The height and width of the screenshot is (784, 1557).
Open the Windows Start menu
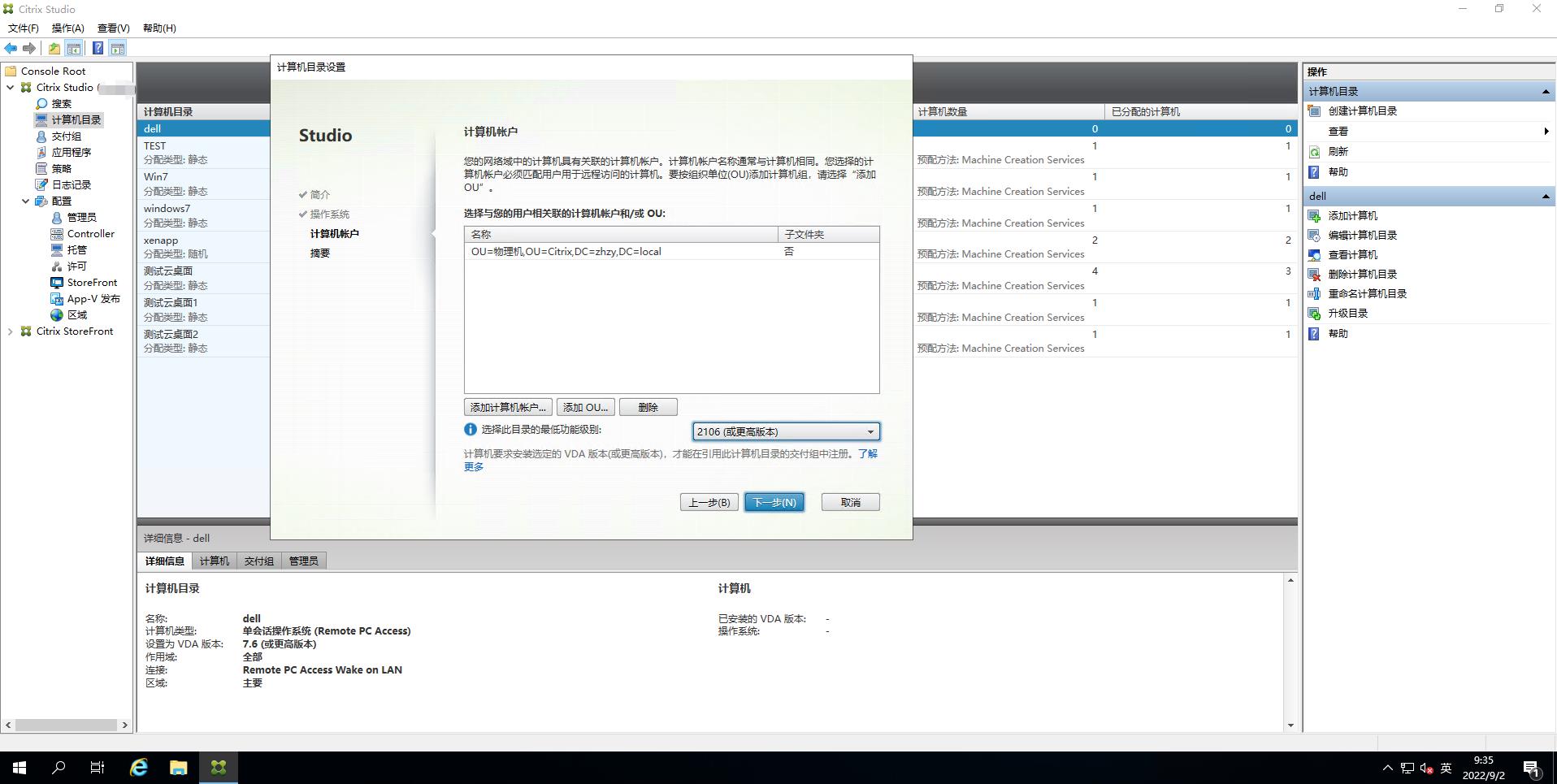point(20,767)
